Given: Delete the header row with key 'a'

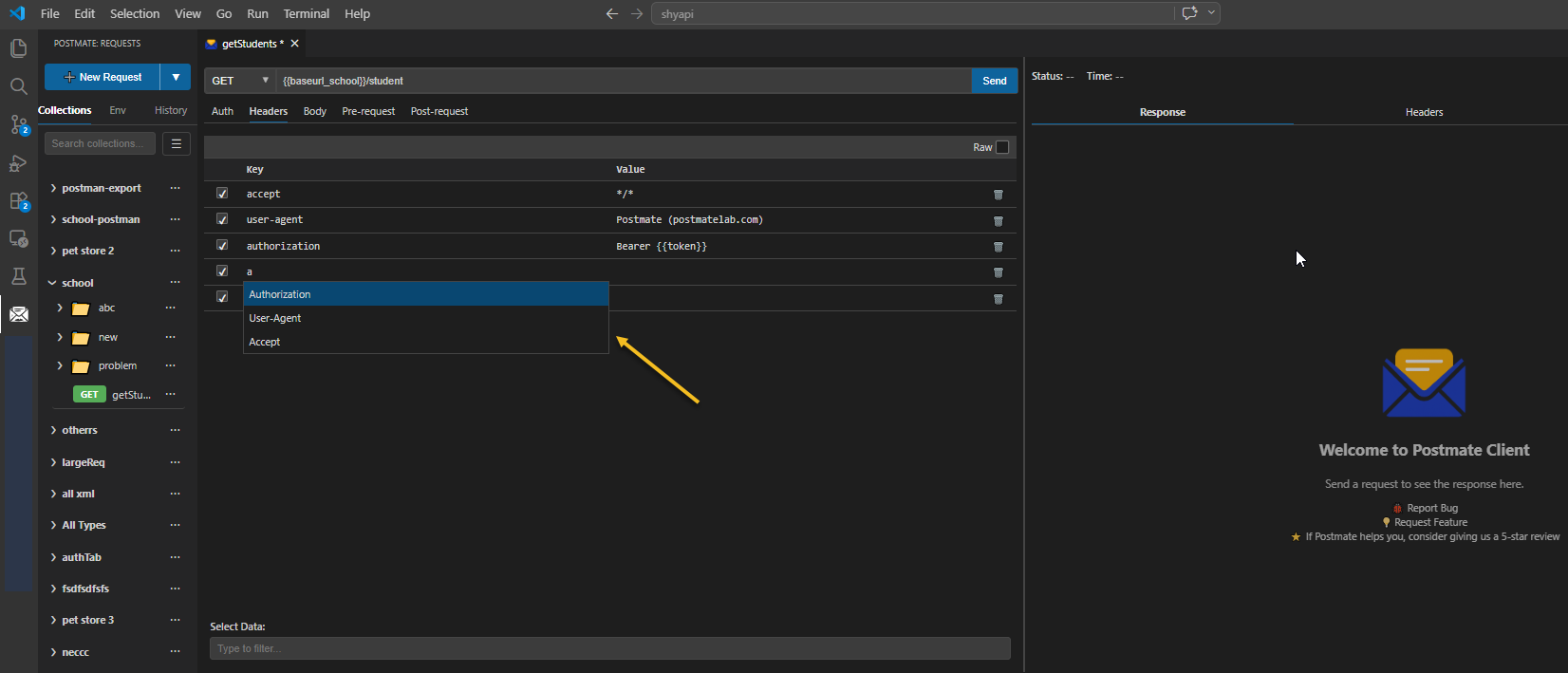Looking at the screenshot, I should click(999, 272).
